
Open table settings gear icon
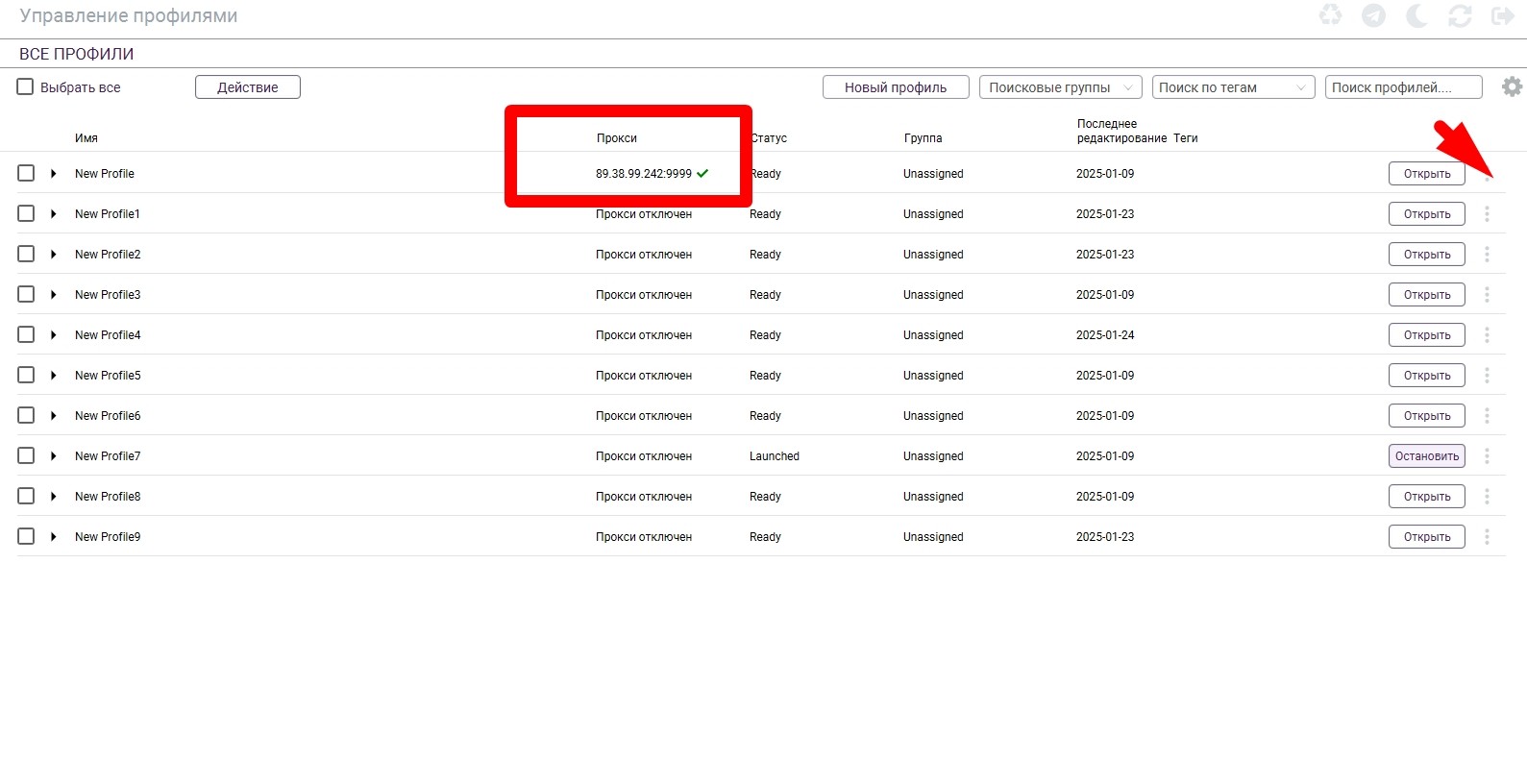1513,86
